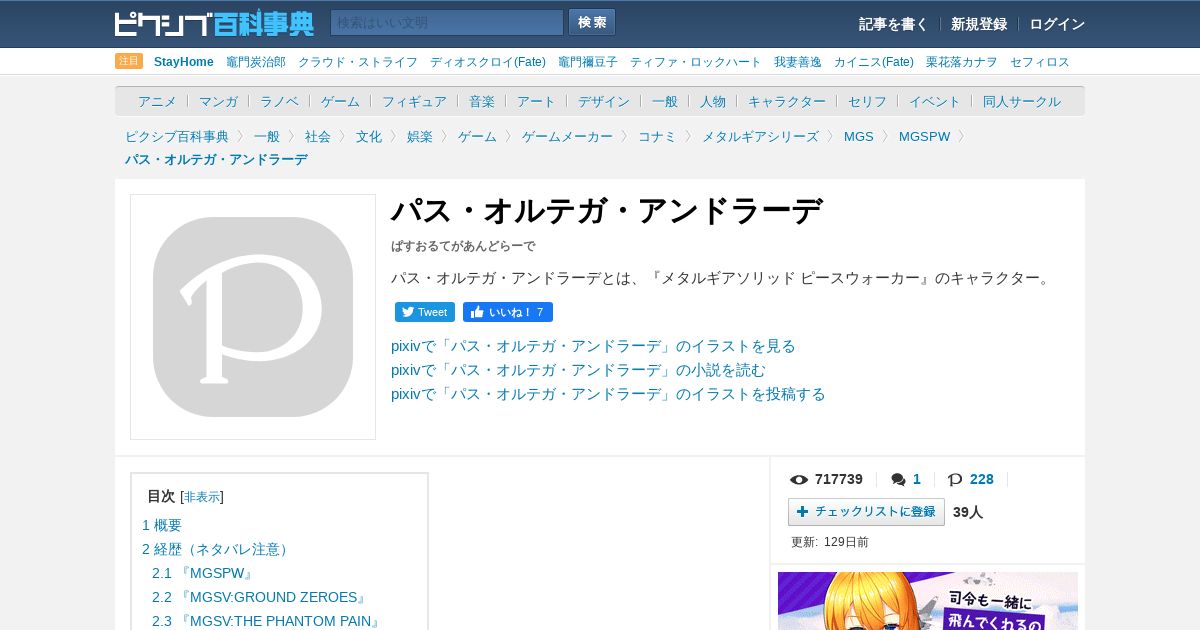Jump to section 2.3 MGSV:THE PHANTOM PAIN

[x=267, y=621]
